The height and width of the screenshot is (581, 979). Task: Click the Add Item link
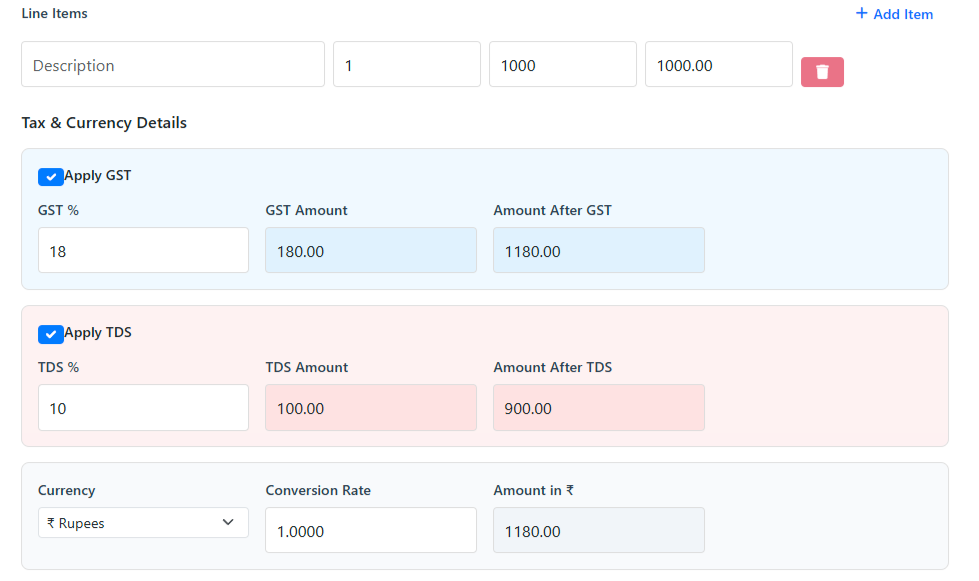[x=894, y=14]
